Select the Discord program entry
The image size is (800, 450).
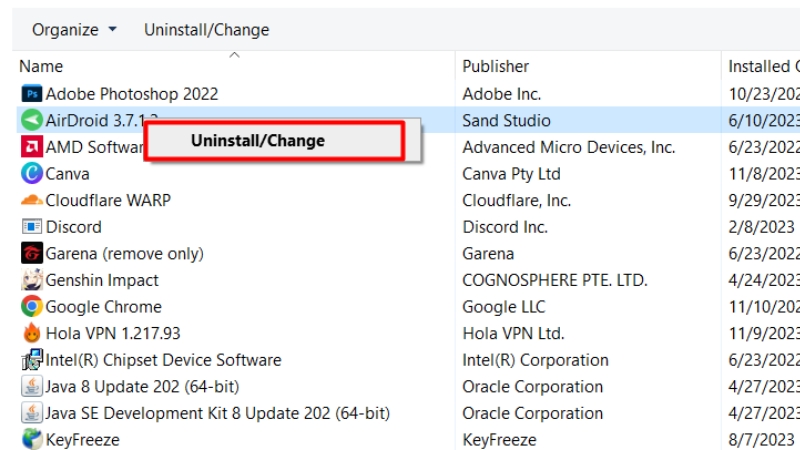tap(73, 227)
